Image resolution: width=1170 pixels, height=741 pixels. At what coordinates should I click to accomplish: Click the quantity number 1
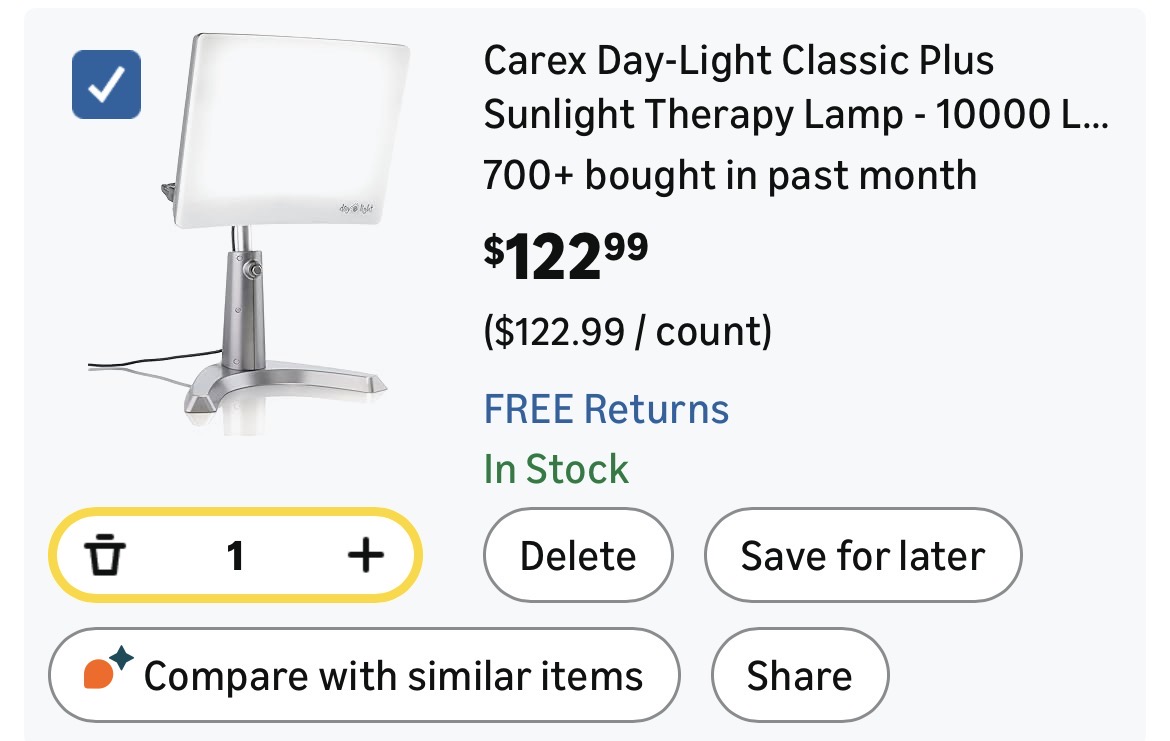235,556
